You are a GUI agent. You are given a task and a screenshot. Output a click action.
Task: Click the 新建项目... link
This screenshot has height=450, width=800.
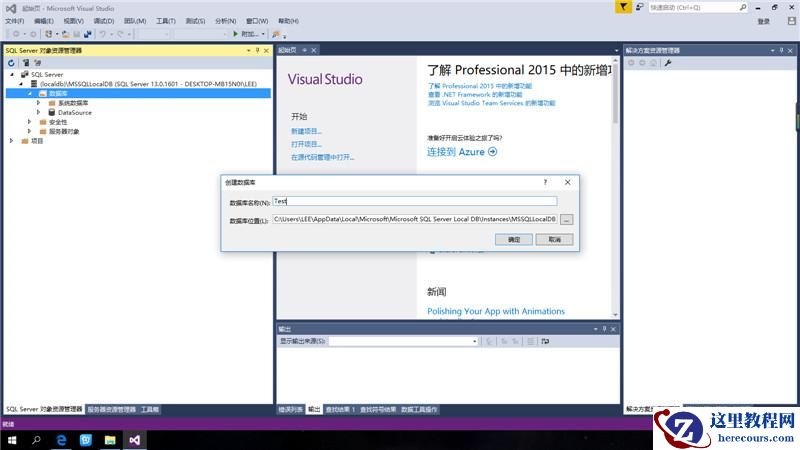point(306,131)
